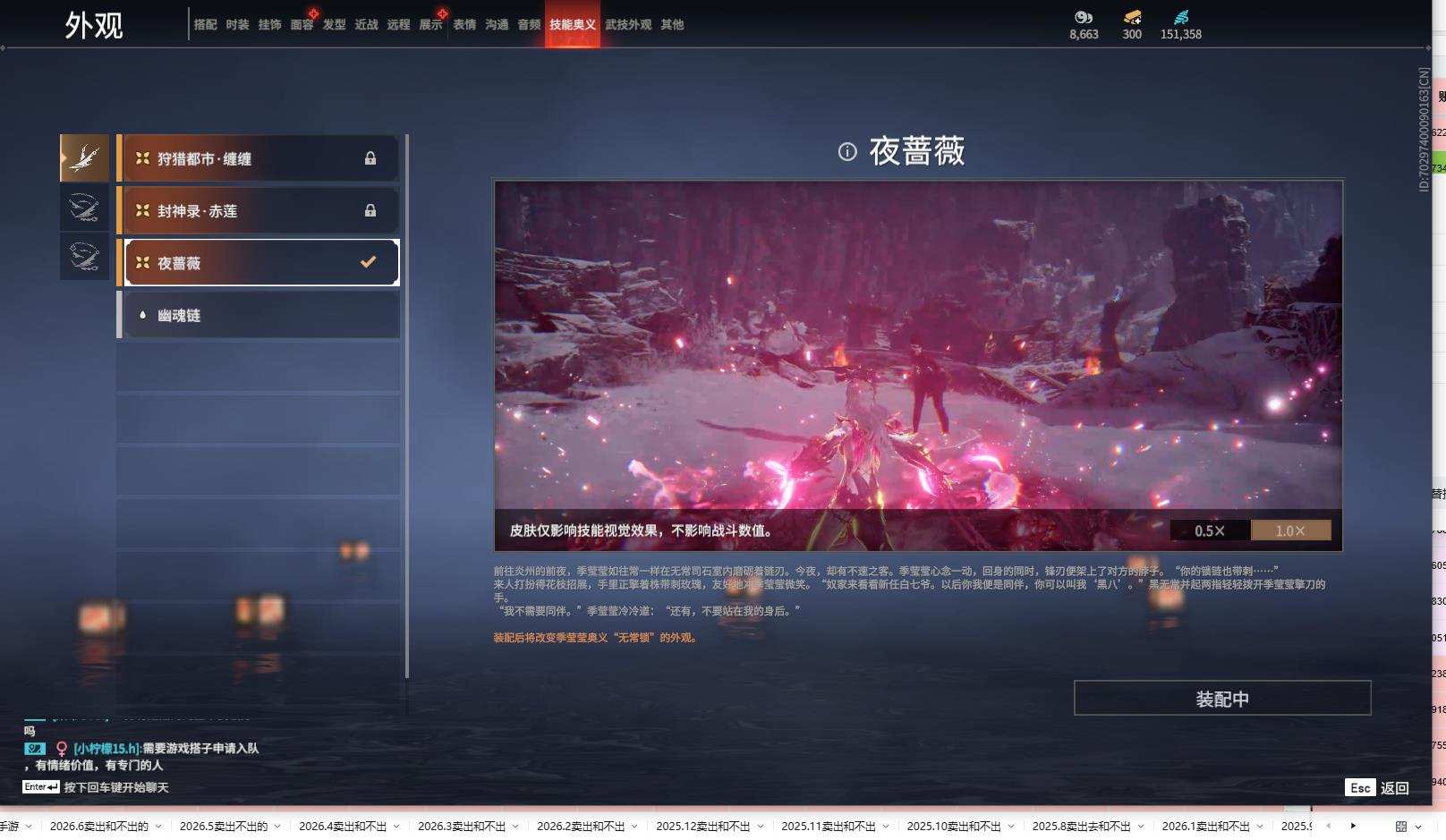Click the 外观 page title
Screen dimensions: 1446x840
94,25
